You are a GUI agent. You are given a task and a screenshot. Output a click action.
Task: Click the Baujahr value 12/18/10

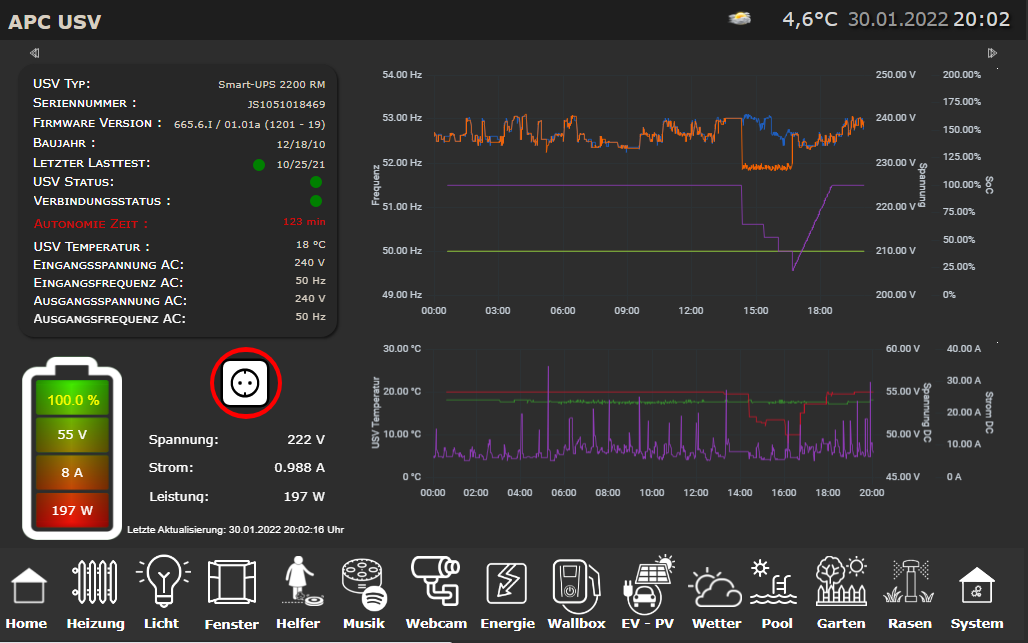301,144
